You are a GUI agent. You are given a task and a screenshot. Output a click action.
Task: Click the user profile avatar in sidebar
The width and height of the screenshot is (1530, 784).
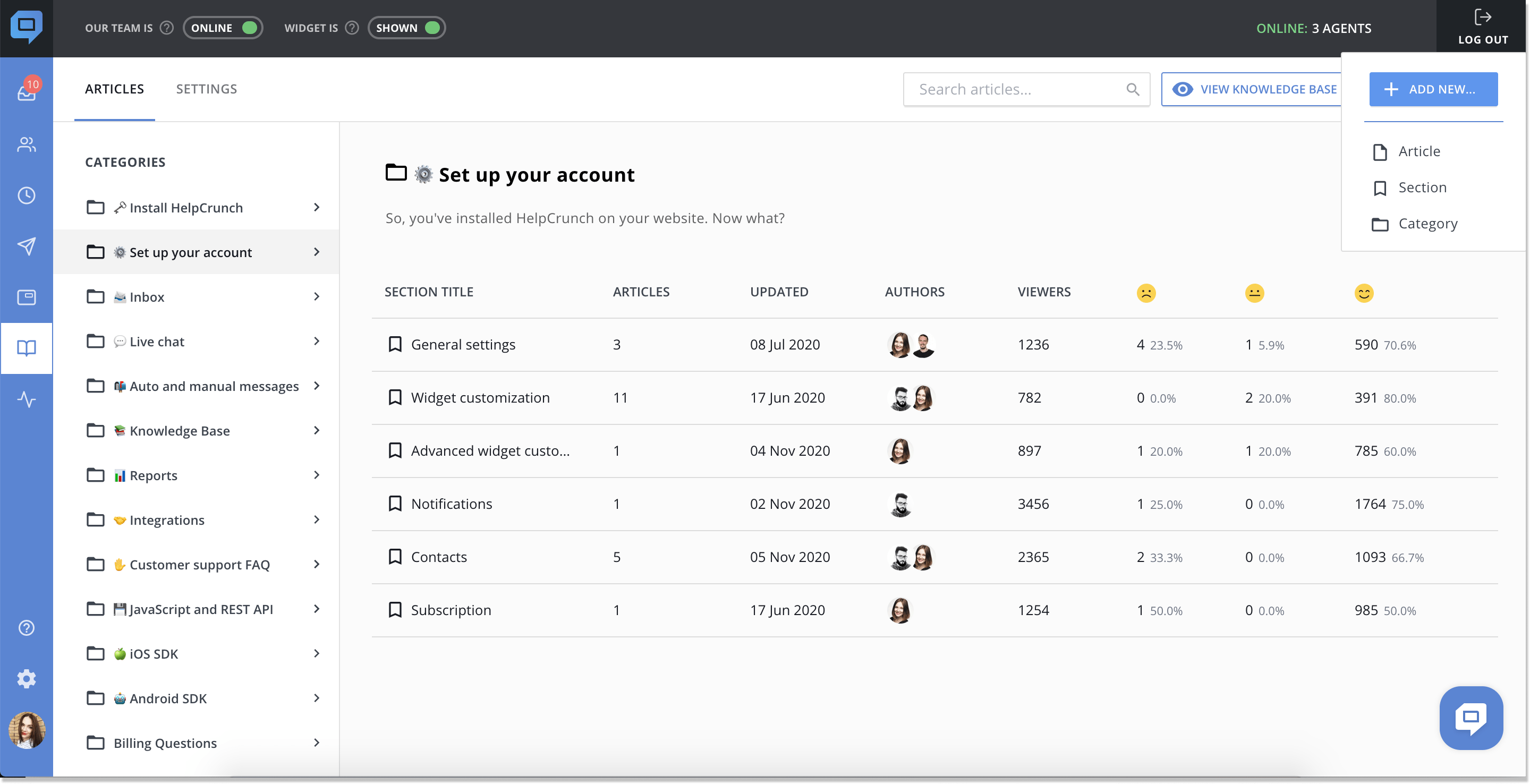point(26,730)
